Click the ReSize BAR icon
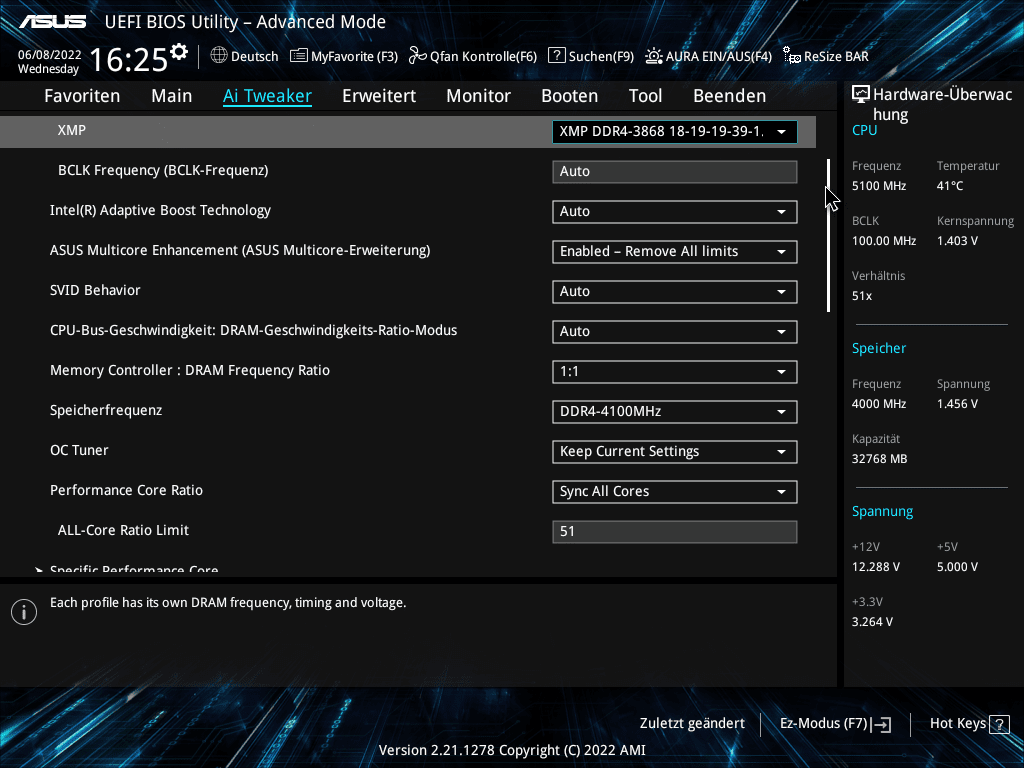Viewport: 1024px width, 768px height. click(792, 56)
